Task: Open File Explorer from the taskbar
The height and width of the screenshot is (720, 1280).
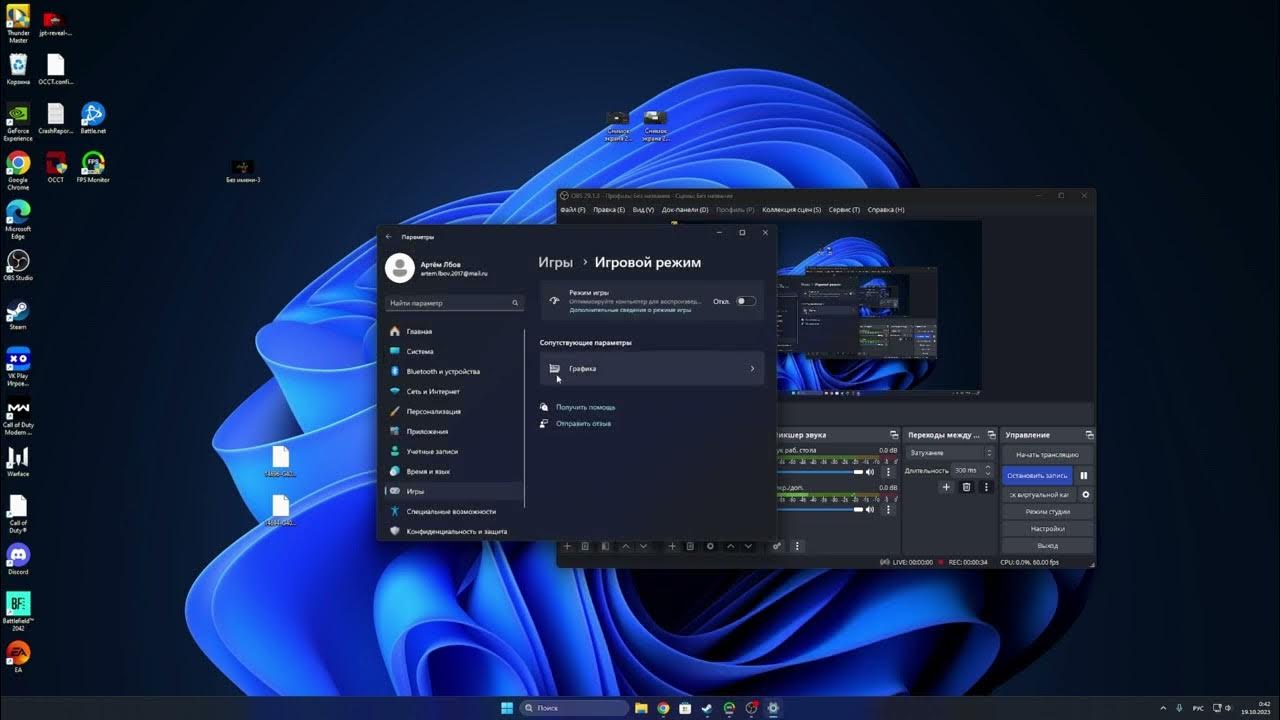Action: pyautogui.click(x=641, y=708)
